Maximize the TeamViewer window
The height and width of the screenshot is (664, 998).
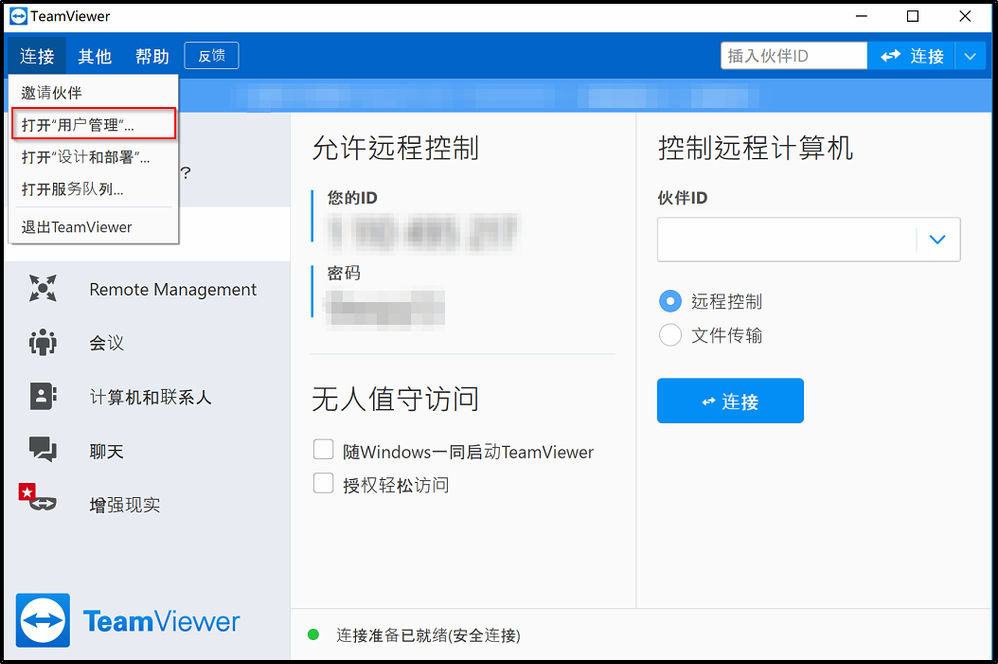(912, 16)
